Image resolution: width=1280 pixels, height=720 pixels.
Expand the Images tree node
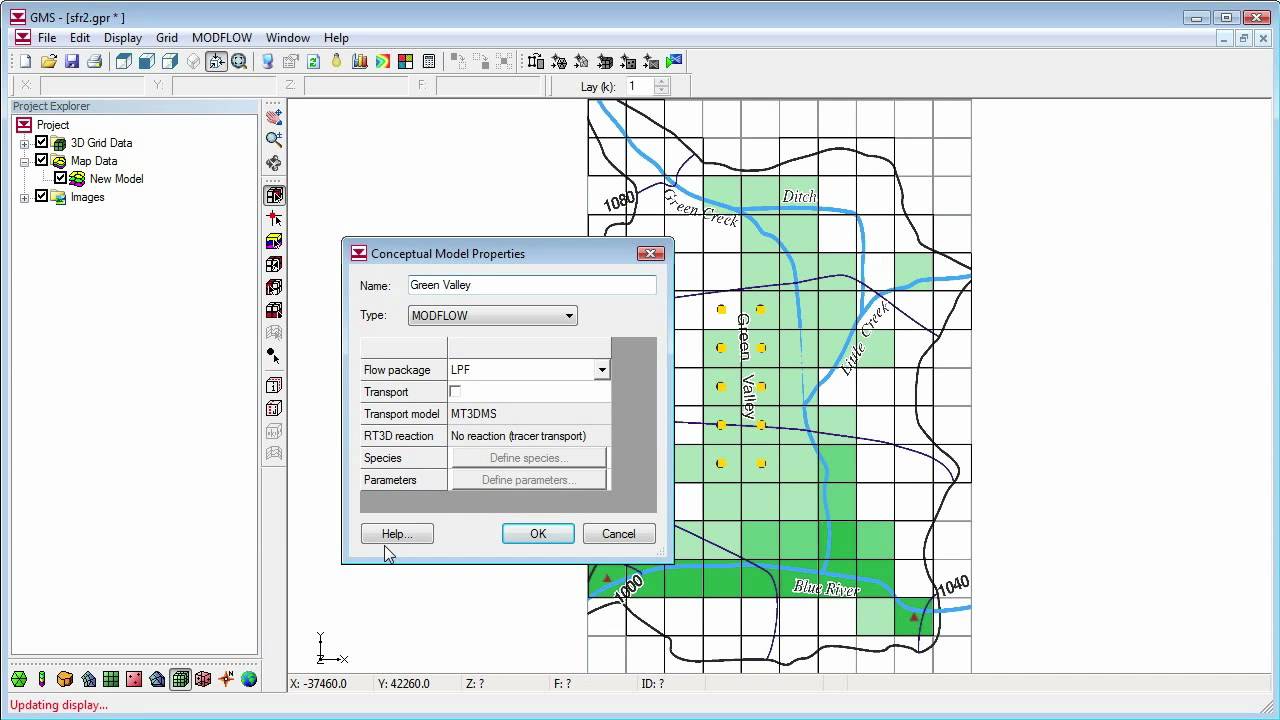(x=24, y=197)
